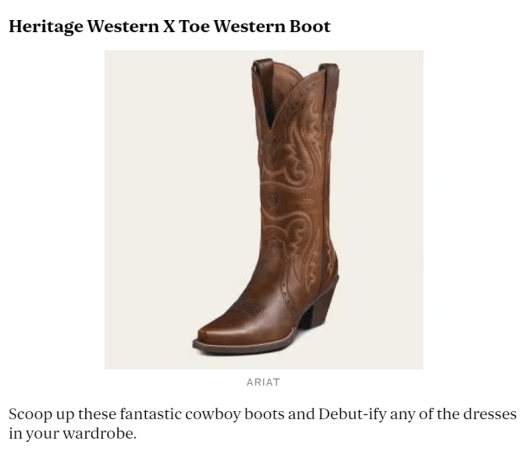Click the ARIAT image credit caption
This screenshot has height=450, width=528.
[x=263, y=382]
